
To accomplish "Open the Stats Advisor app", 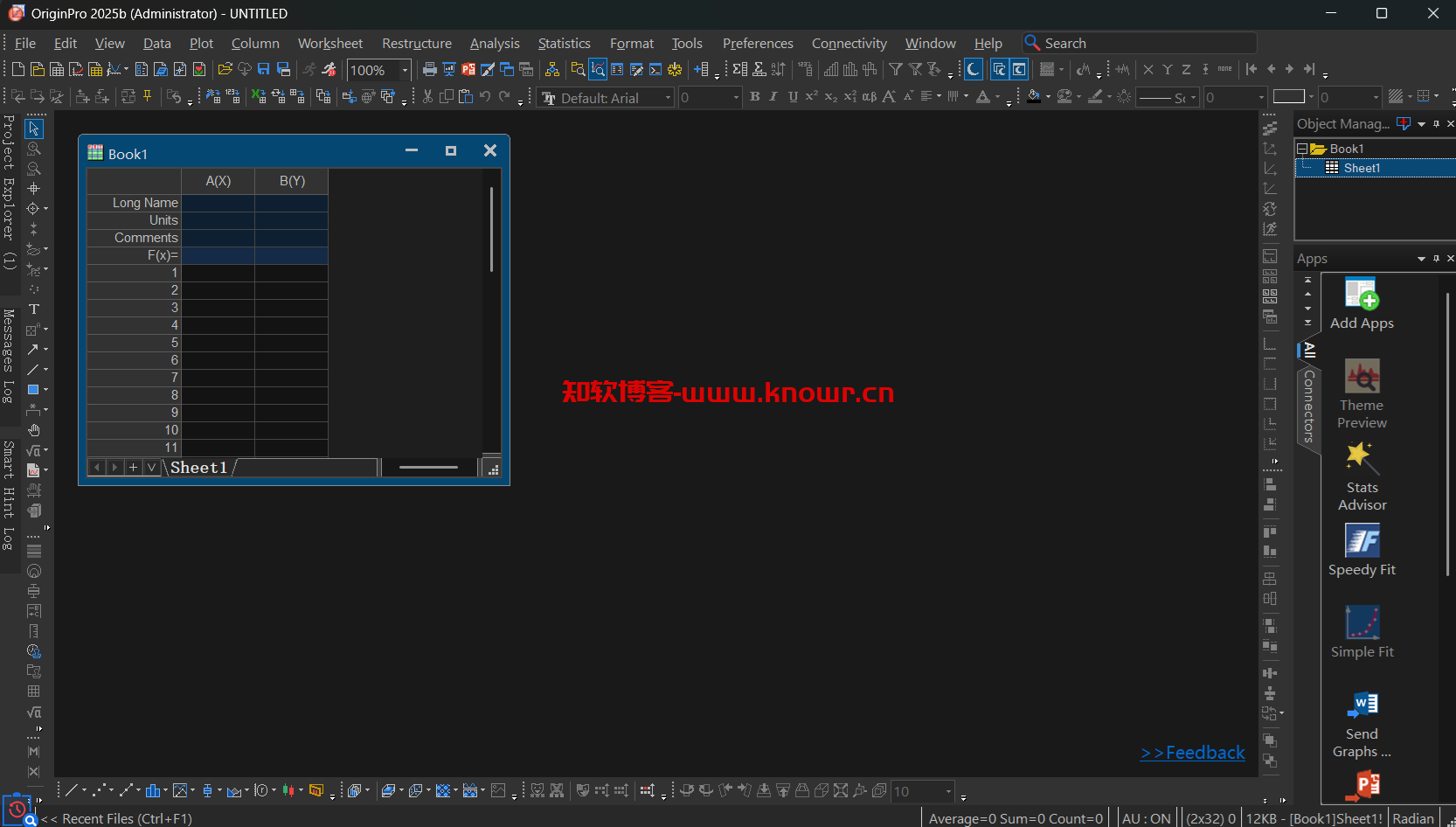I will point(1362,476).
